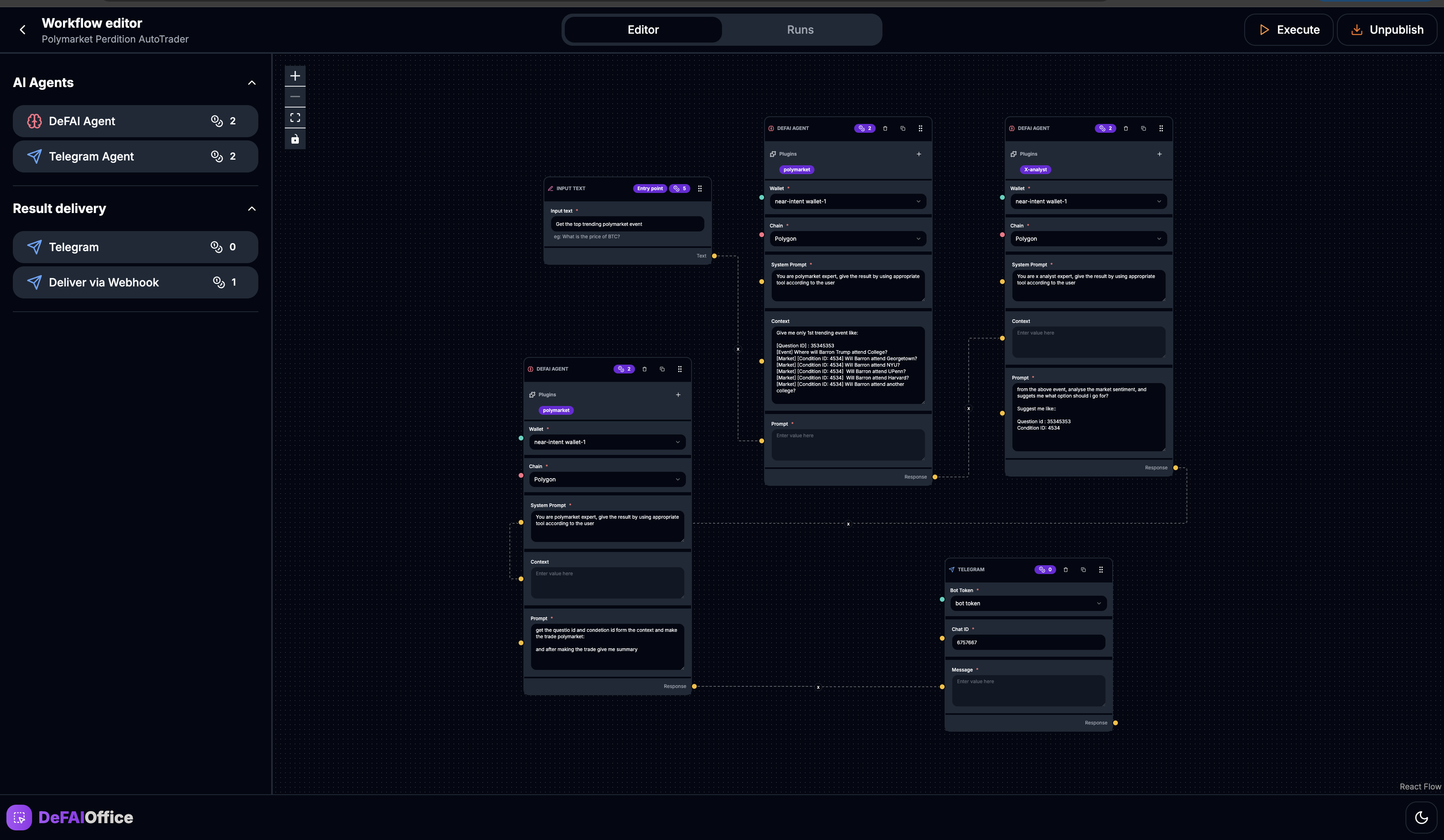Select the Editor tab
This screenshot has width=1444, height=840.
[643, 30]
